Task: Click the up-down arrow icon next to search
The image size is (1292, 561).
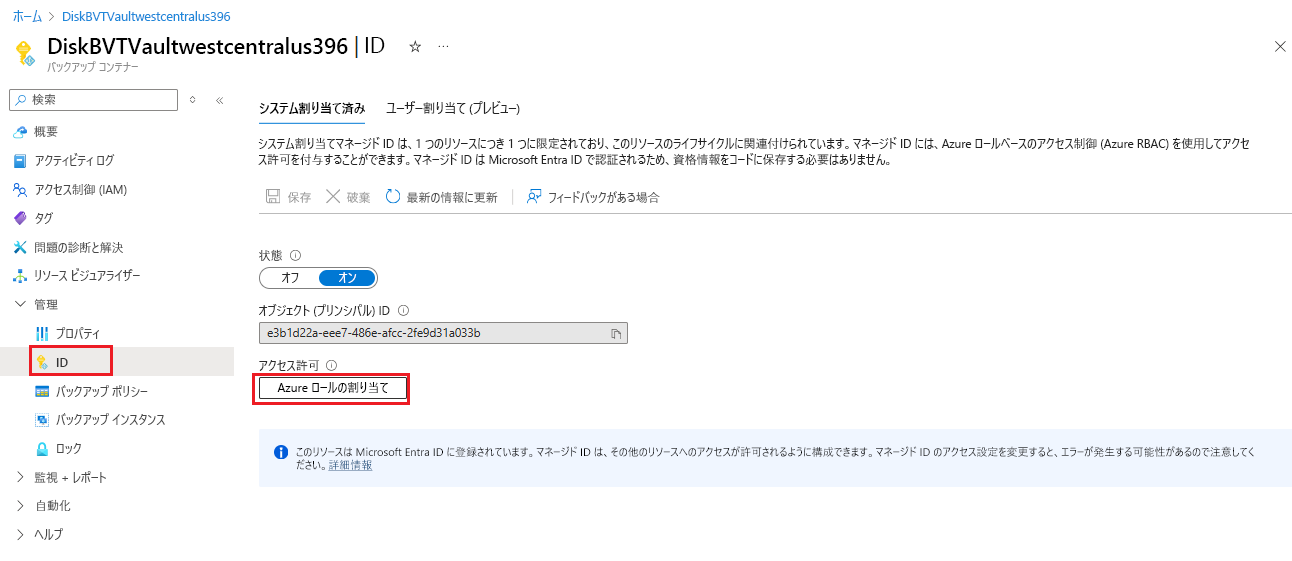Action: 192,100
